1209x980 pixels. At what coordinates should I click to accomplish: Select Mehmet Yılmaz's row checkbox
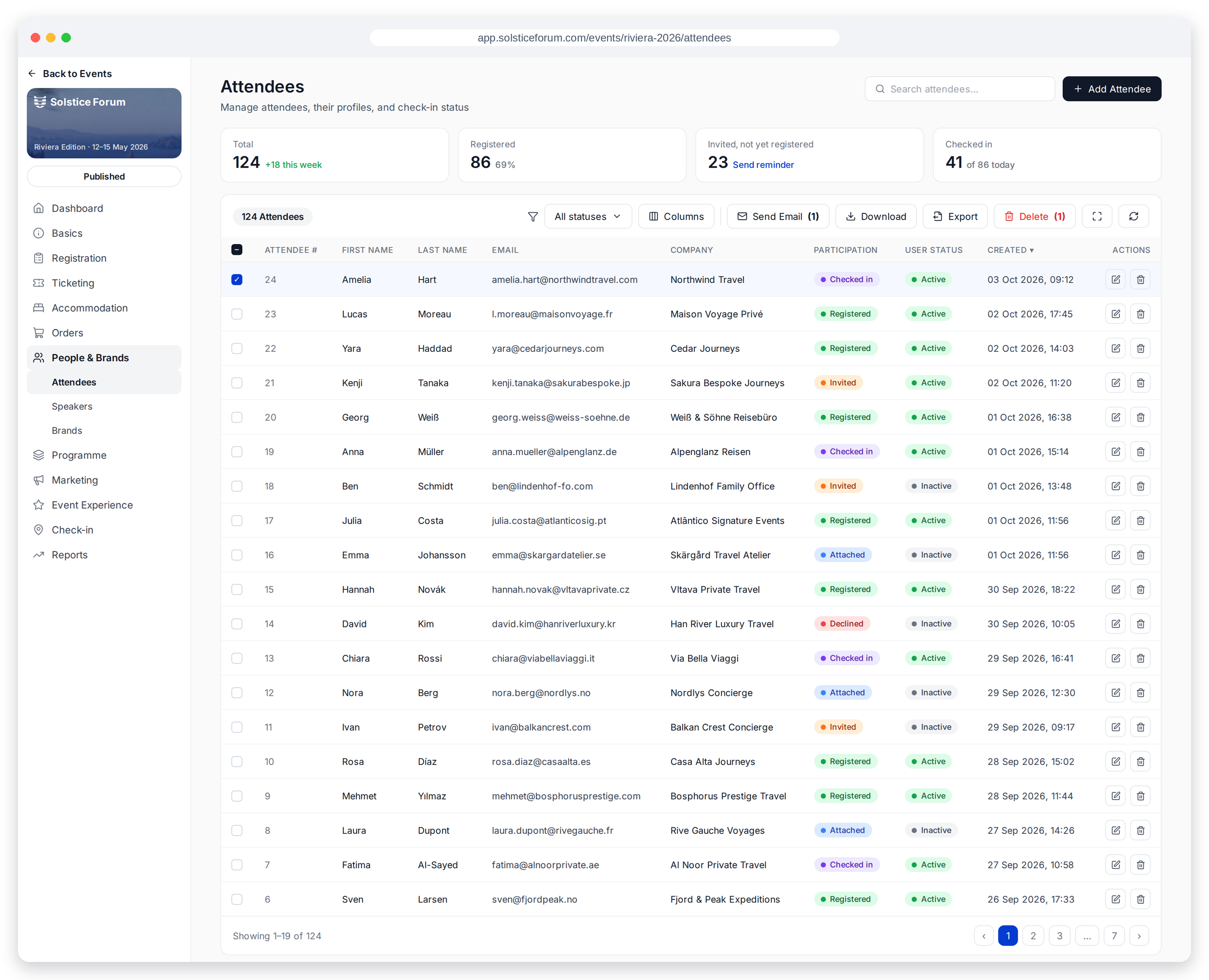pyautogui.click(x=236, y=796)
